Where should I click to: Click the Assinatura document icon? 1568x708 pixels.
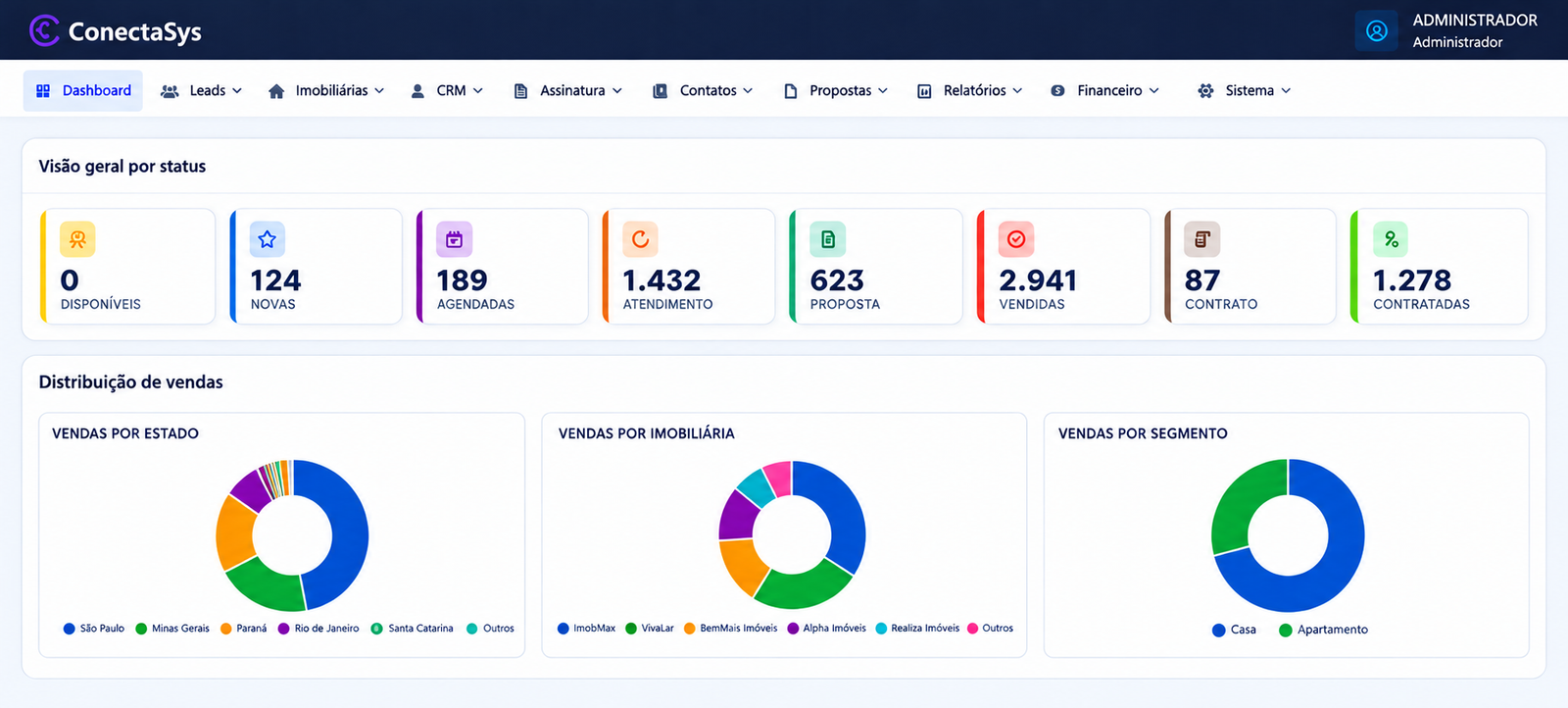pos(521,91)
